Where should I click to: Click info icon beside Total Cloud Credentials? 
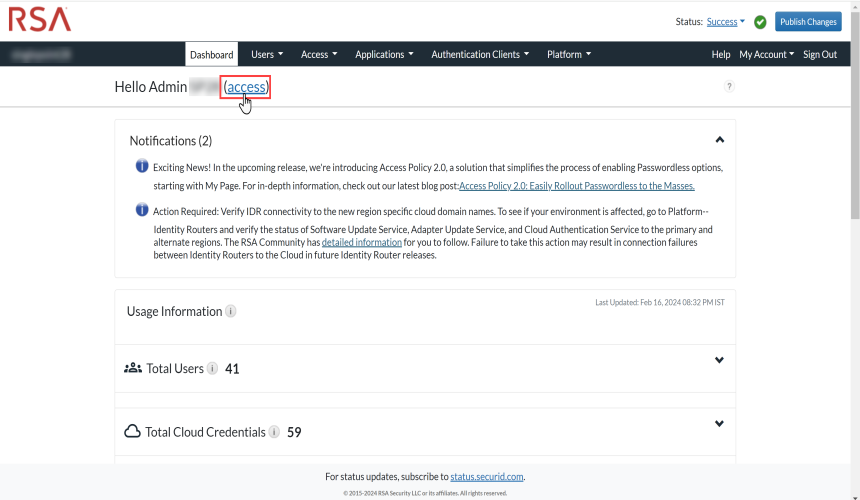click(x=274, y=432)
